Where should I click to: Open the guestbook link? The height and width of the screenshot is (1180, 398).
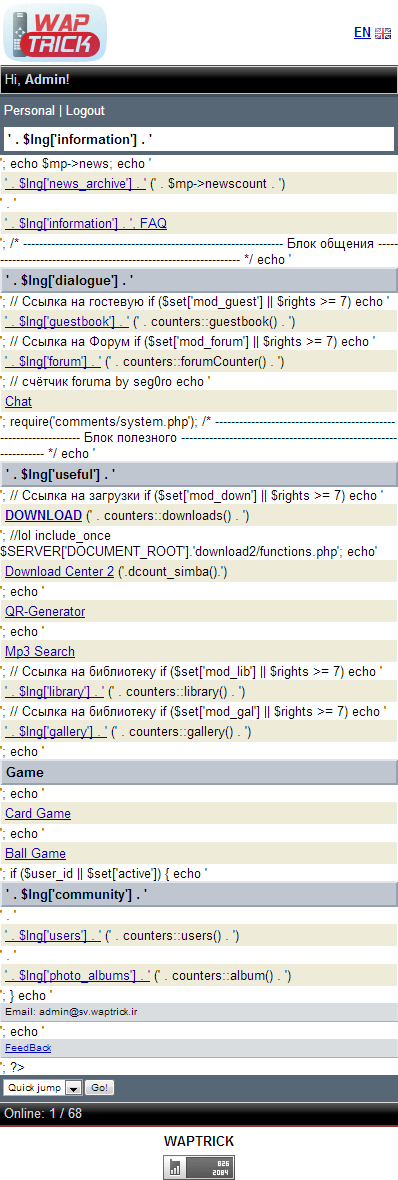tap(67, 321)
